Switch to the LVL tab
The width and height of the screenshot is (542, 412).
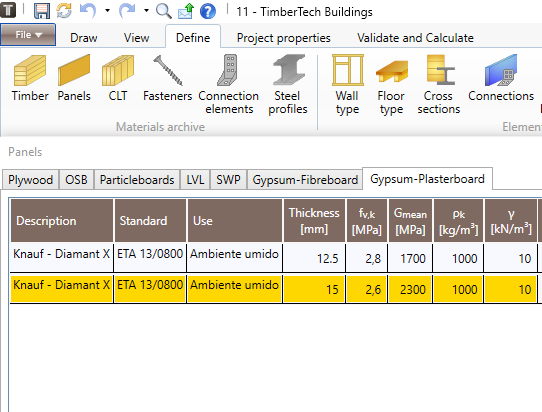point(195,180)
